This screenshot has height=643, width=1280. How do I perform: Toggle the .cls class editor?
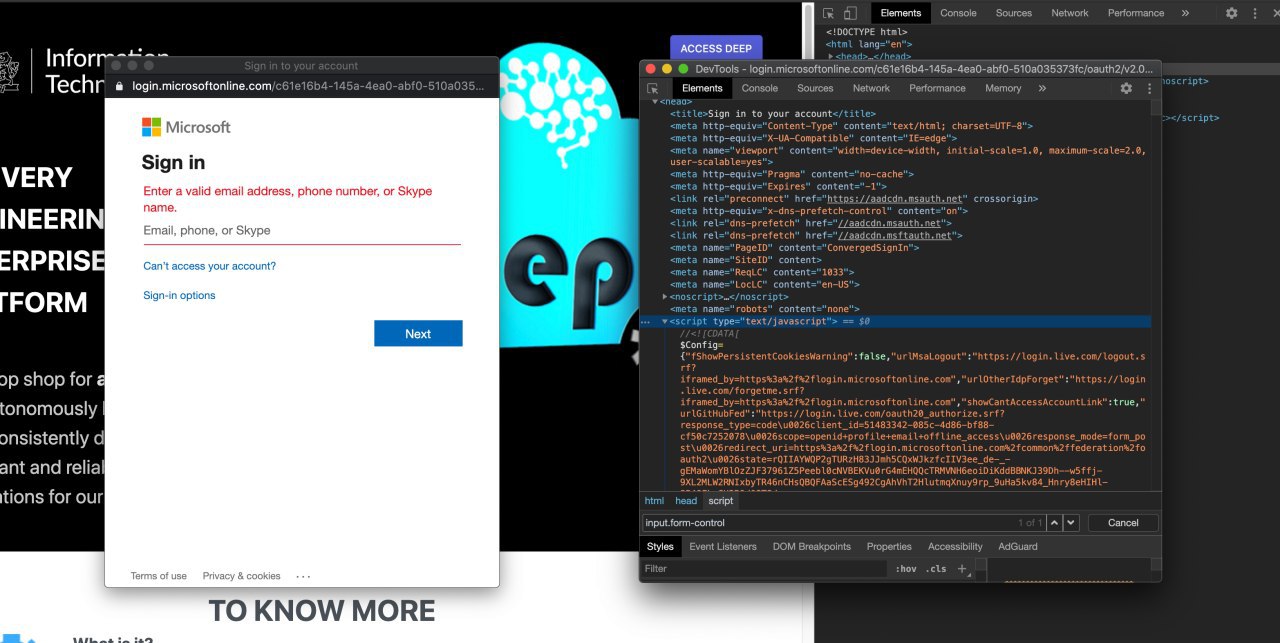point(936,569)
